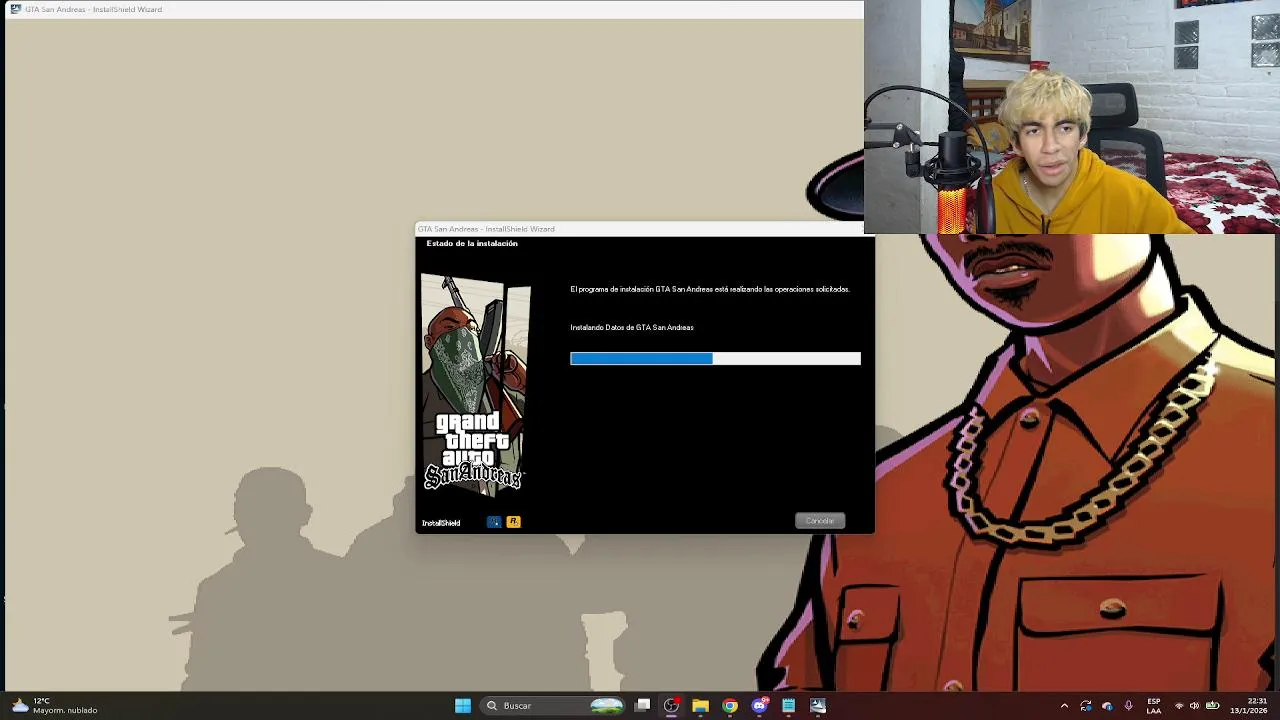Show hidden system tray icons

coord(1064,706)
